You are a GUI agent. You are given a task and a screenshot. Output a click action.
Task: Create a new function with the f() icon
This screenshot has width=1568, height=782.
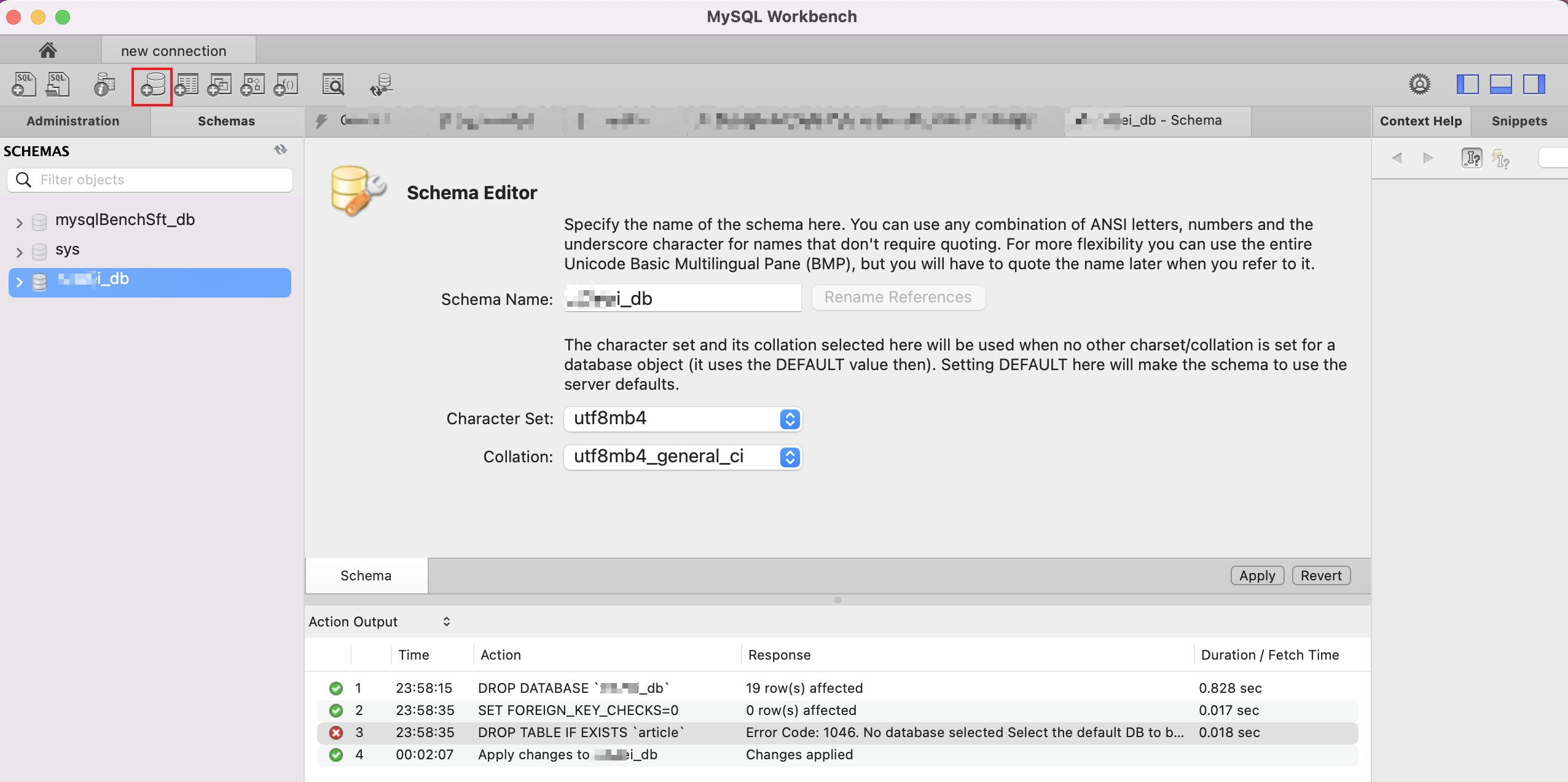click(286, 85)
